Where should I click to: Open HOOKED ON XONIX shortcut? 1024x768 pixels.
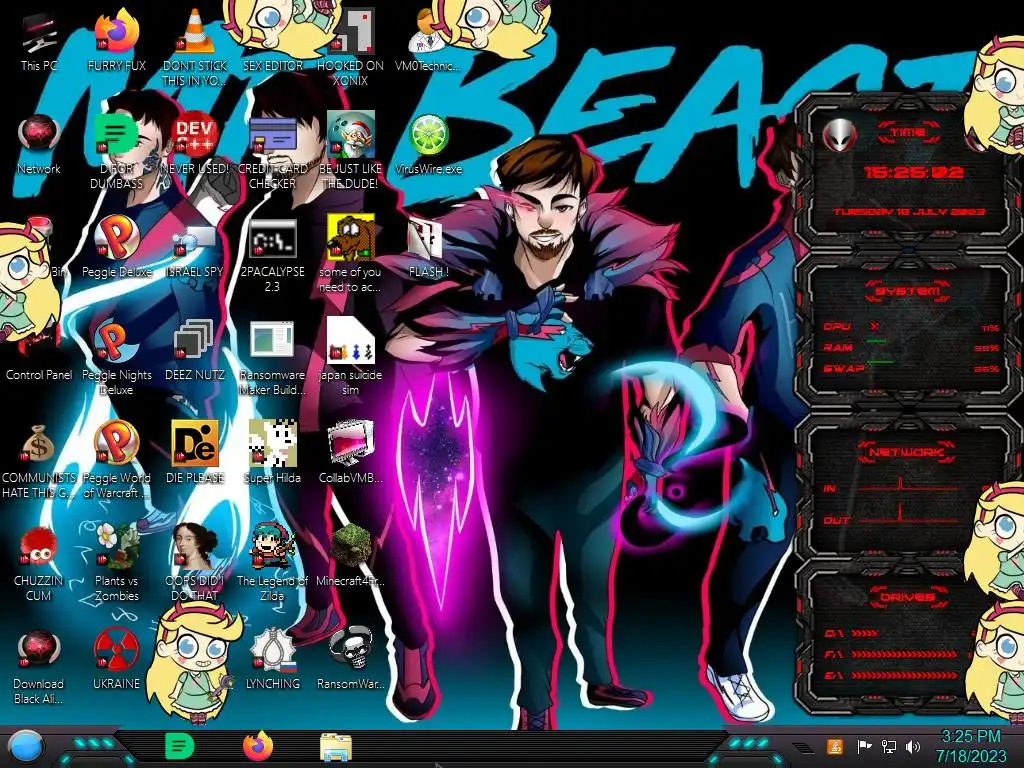[351, 49]
